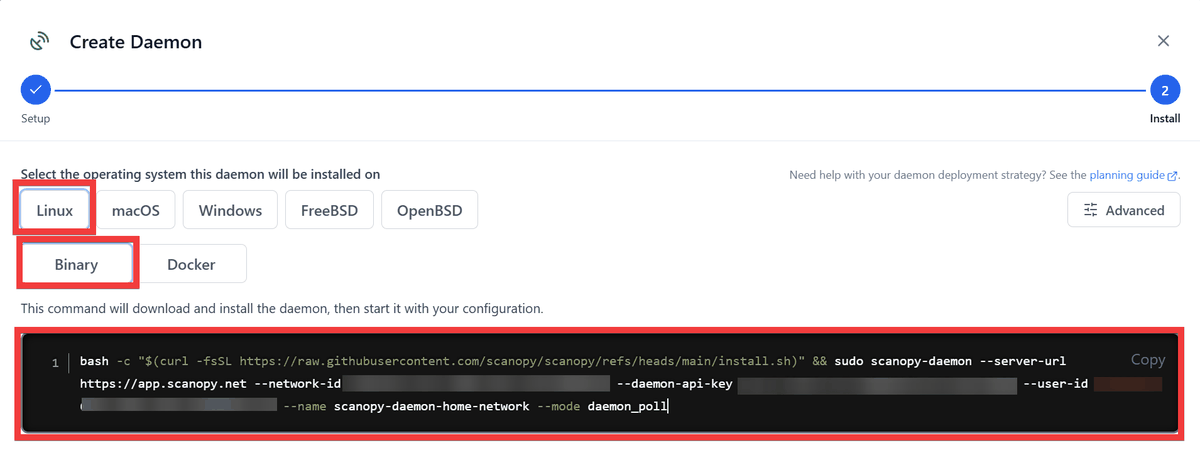Viewport: 1200px width, 458px height.
Task: Click the Scanopy logo icon in header
Action: pyautogui.click(x=40, y=42)
